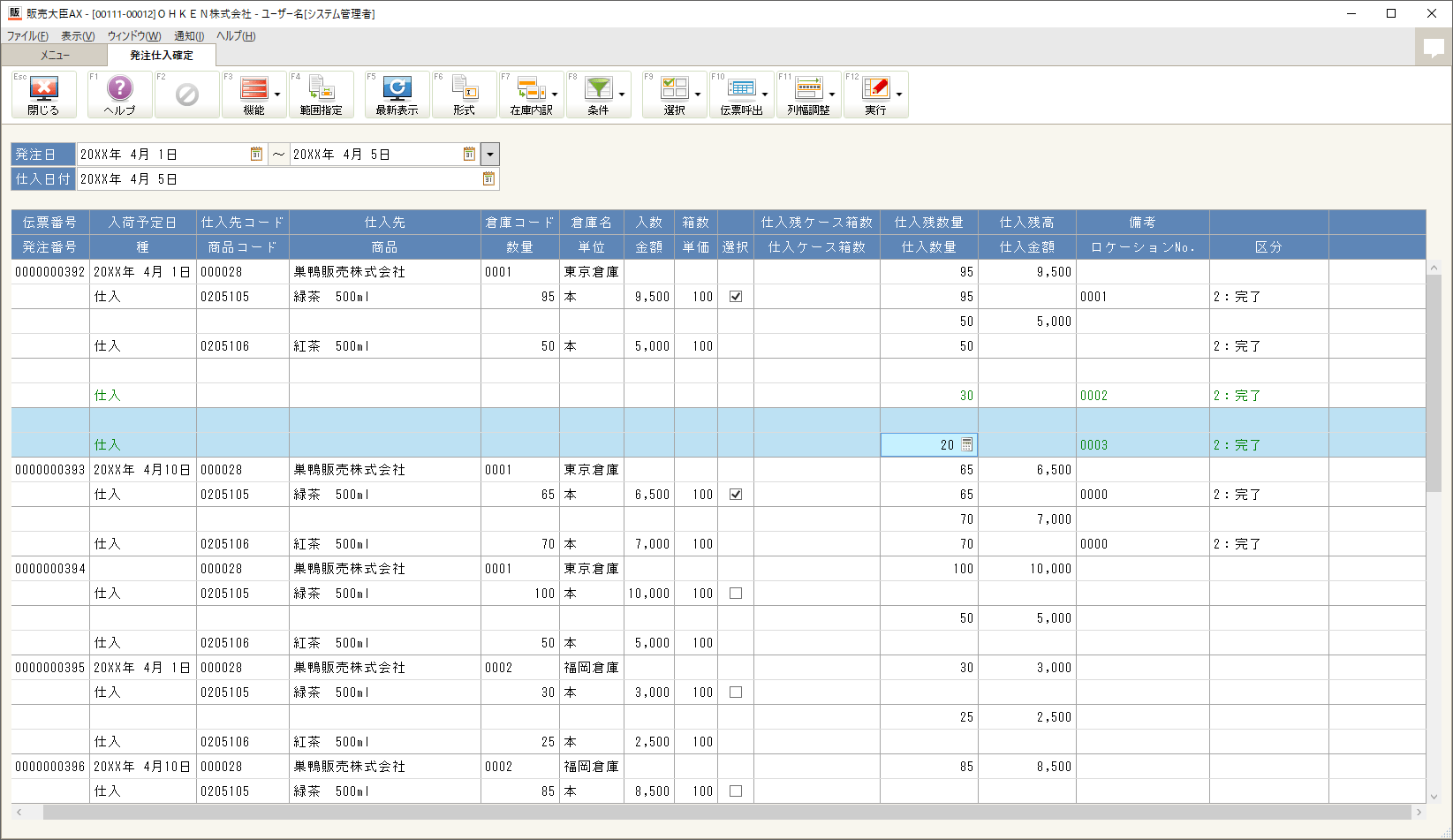
Task: Select the 範囲指定 range toolbar icon
Action: click(322, 95)
